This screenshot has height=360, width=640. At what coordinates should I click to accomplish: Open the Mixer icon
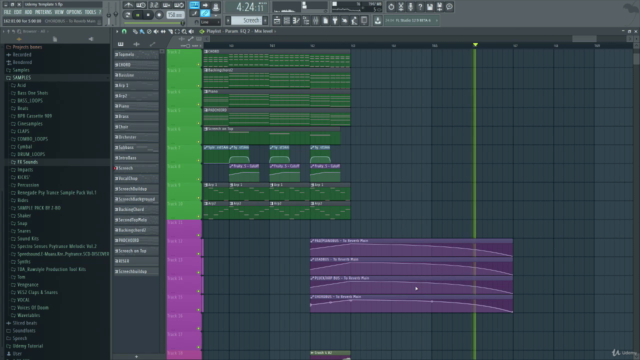(315, 20)
